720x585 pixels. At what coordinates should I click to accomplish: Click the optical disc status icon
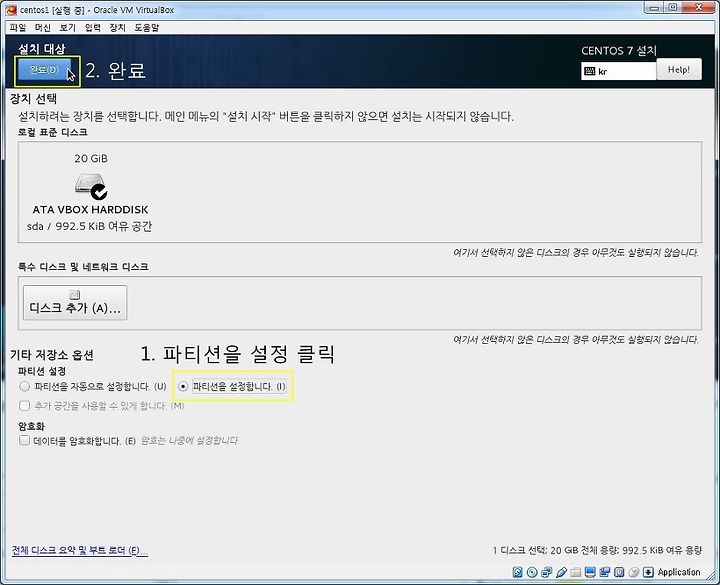click(x=532, y=572)
